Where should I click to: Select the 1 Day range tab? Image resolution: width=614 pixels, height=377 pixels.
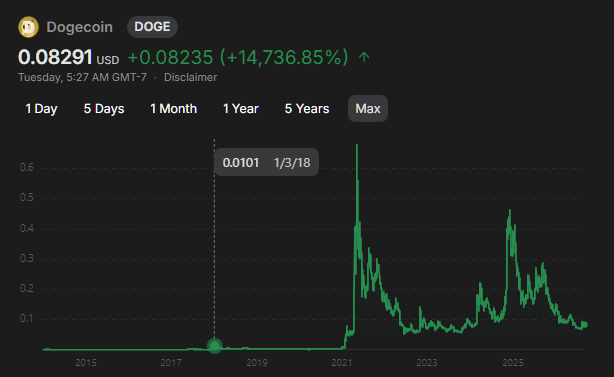(41, 108)
